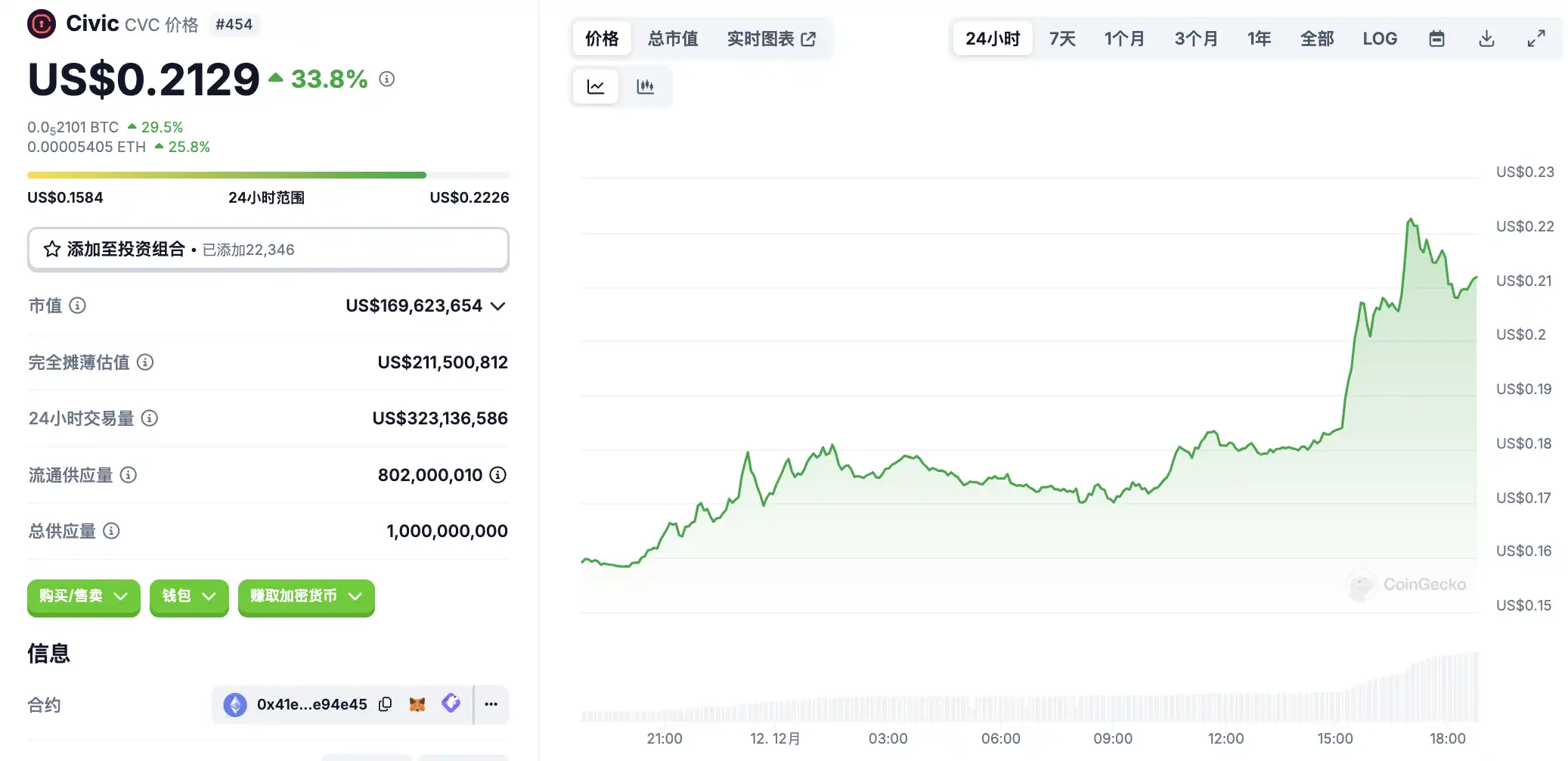Click the info icon next to 完全摊薄估值

tap(145, 362)
